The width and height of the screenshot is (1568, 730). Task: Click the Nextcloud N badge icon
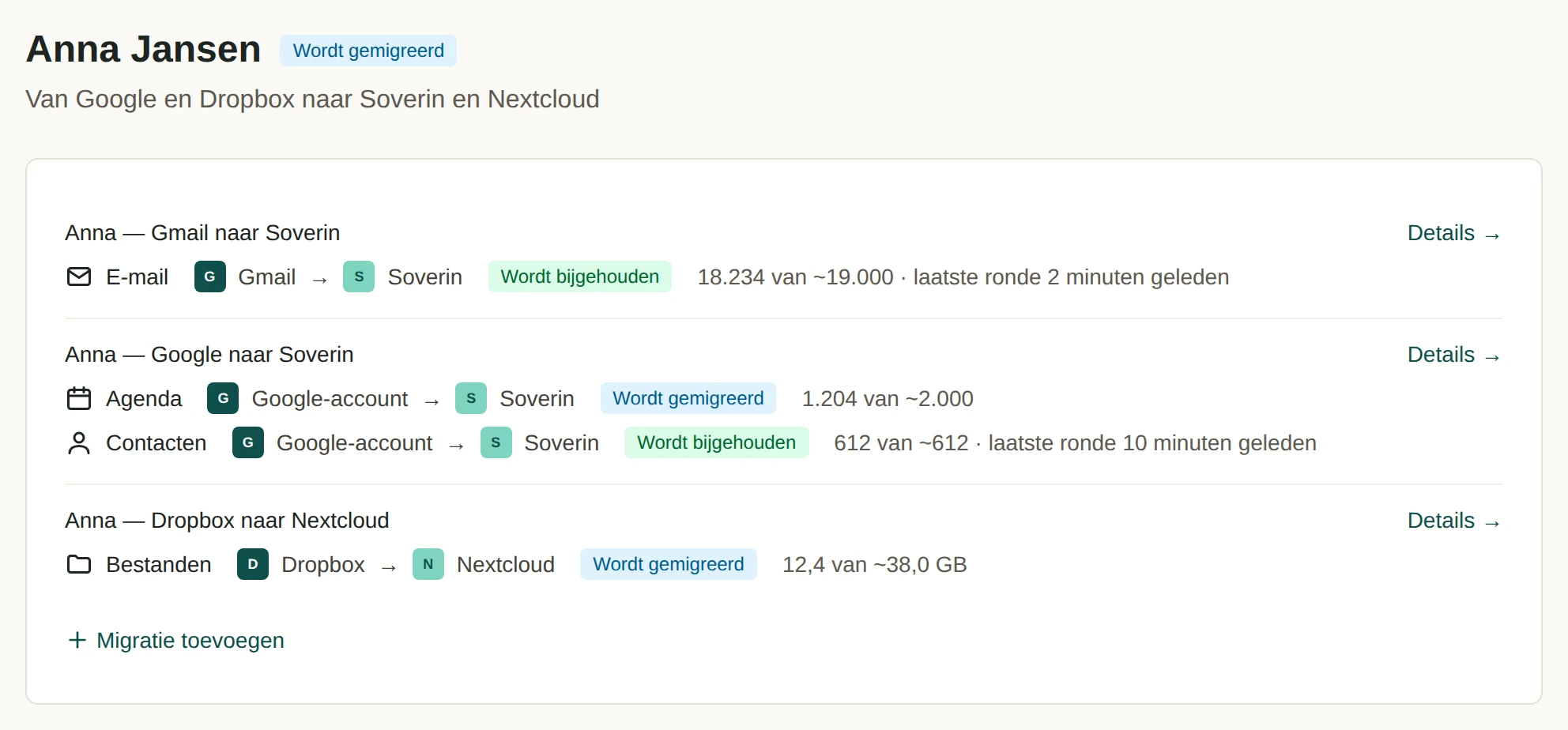(428, 564)
